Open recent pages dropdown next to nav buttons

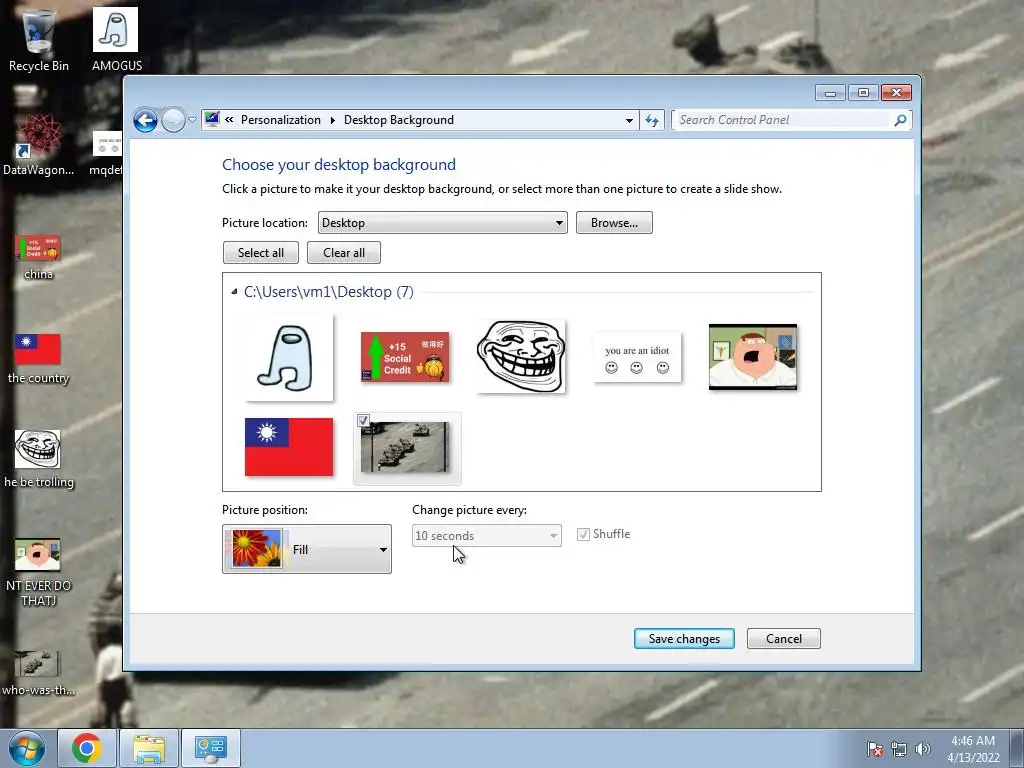coord(192,120)
